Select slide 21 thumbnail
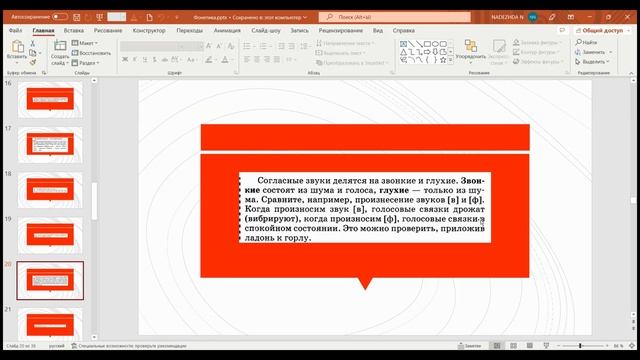Image resolution: width=640 pixels, height=360 pixels. [x=50, y=324]
